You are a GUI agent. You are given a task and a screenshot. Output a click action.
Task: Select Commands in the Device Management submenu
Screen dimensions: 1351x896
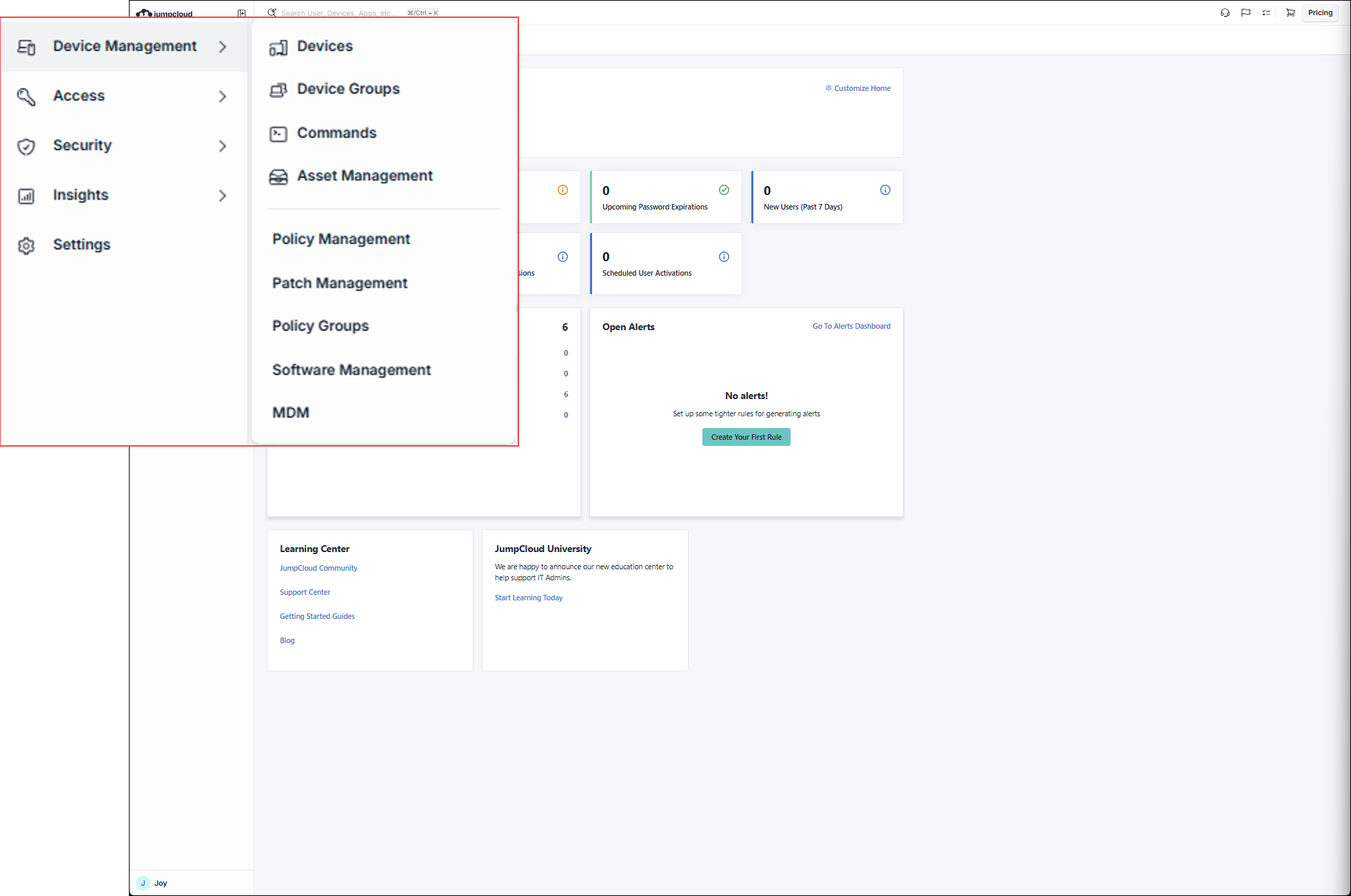click(x=336, y=133)
